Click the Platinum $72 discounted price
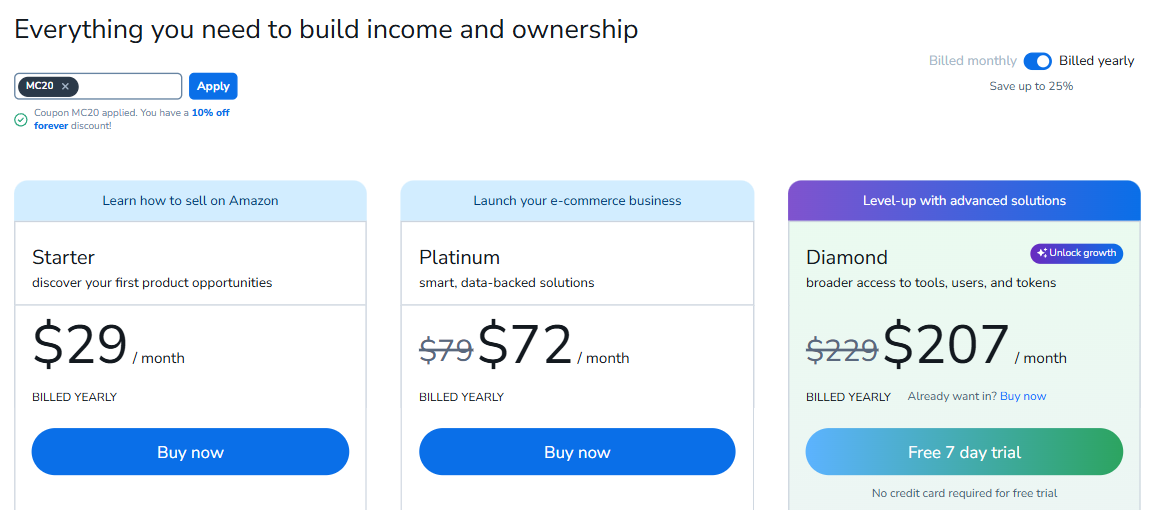The image size is (1157, 510). (x=525, y=346)
